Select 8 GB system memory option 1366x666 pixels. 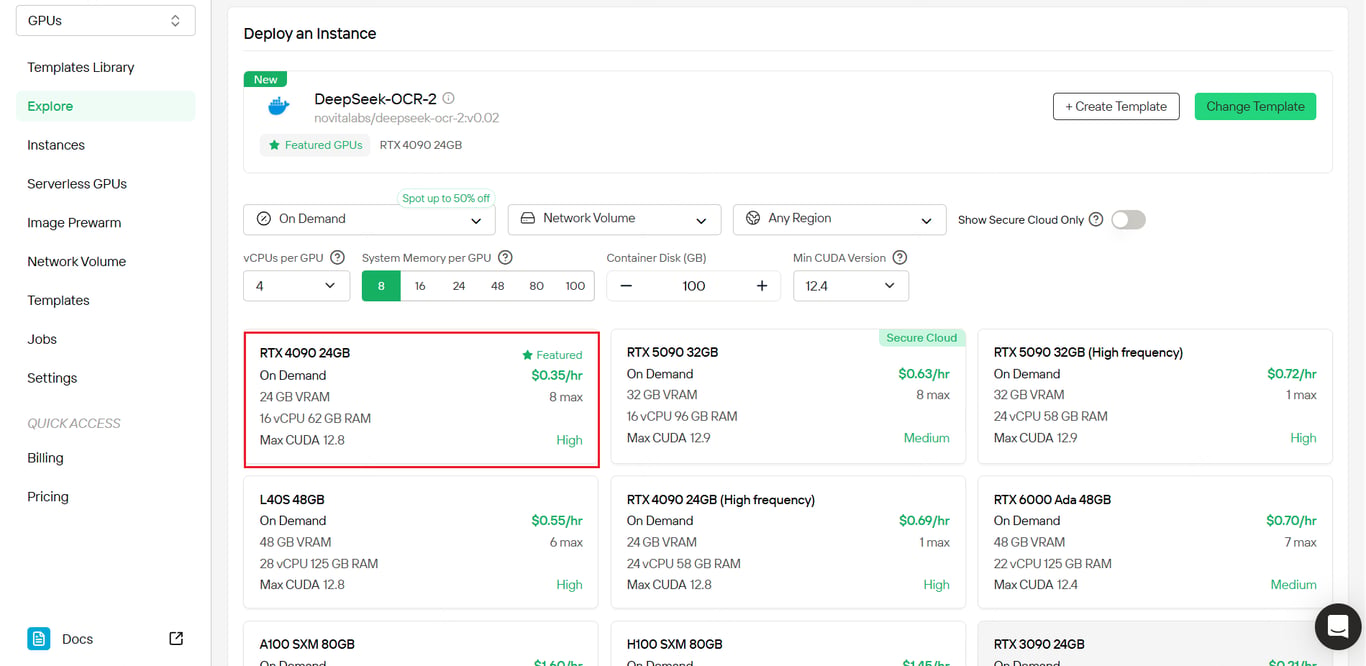381,286
